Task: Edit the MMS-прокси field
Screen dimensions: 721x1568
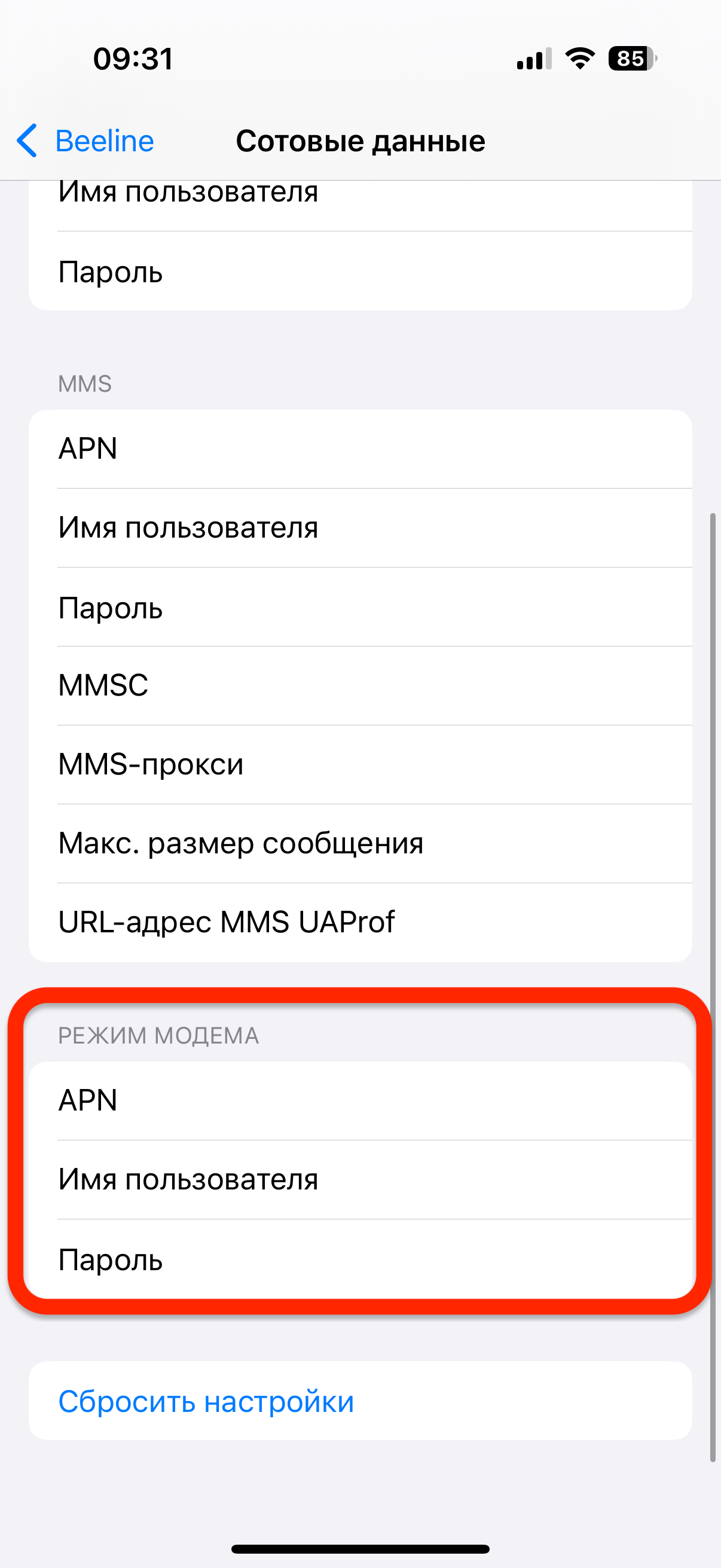Action: click(360, 764)
